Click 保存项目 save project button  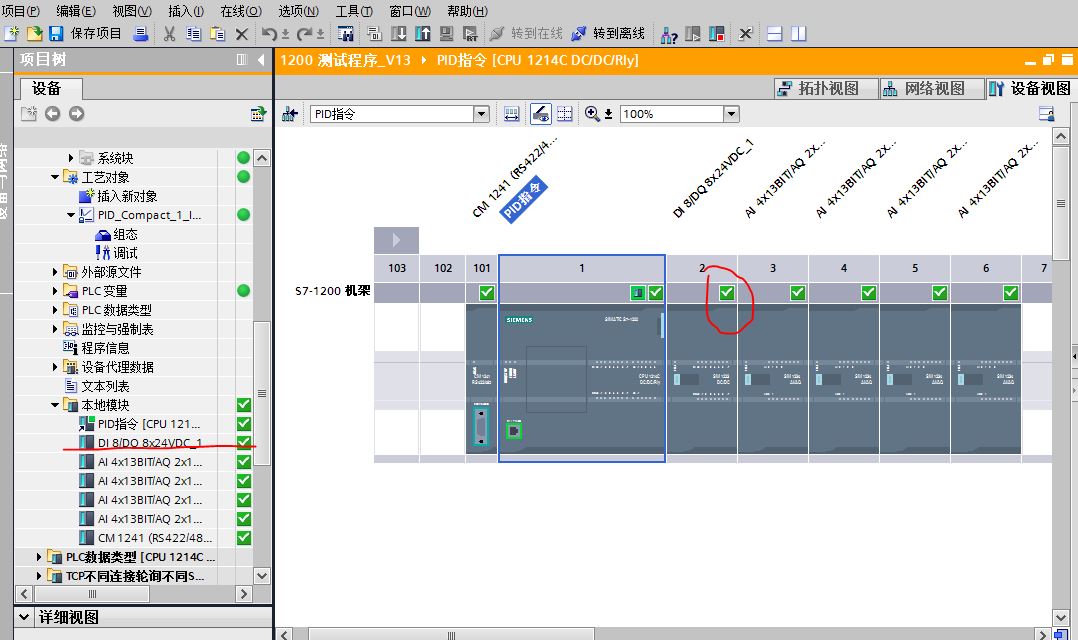(x=85, y=33)
